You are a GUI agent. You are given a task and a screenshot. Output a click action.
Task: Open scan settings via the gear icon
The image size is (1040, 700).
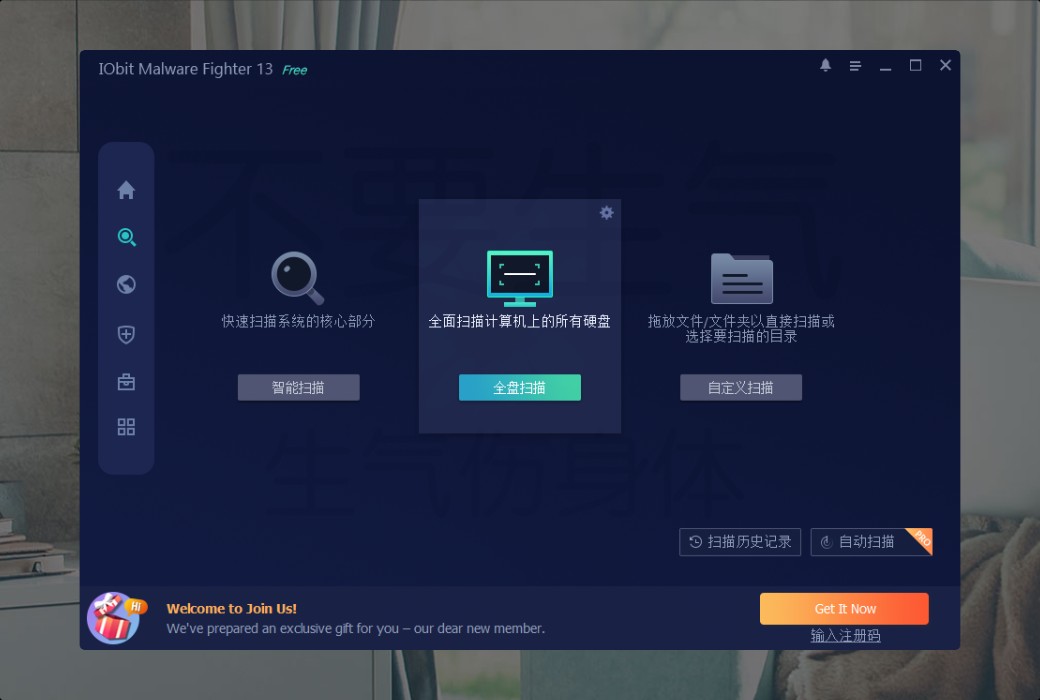tap(607, 212)
